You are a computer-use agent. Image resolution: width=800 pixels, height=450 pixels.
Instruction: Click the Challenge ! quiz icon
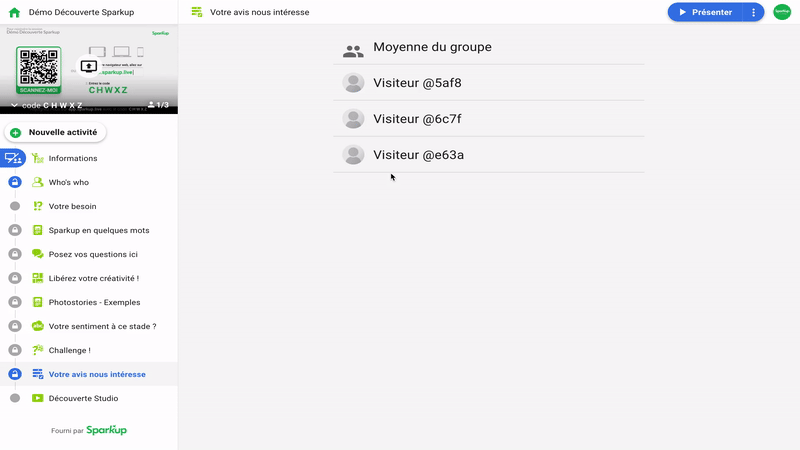tap(37, 350)
